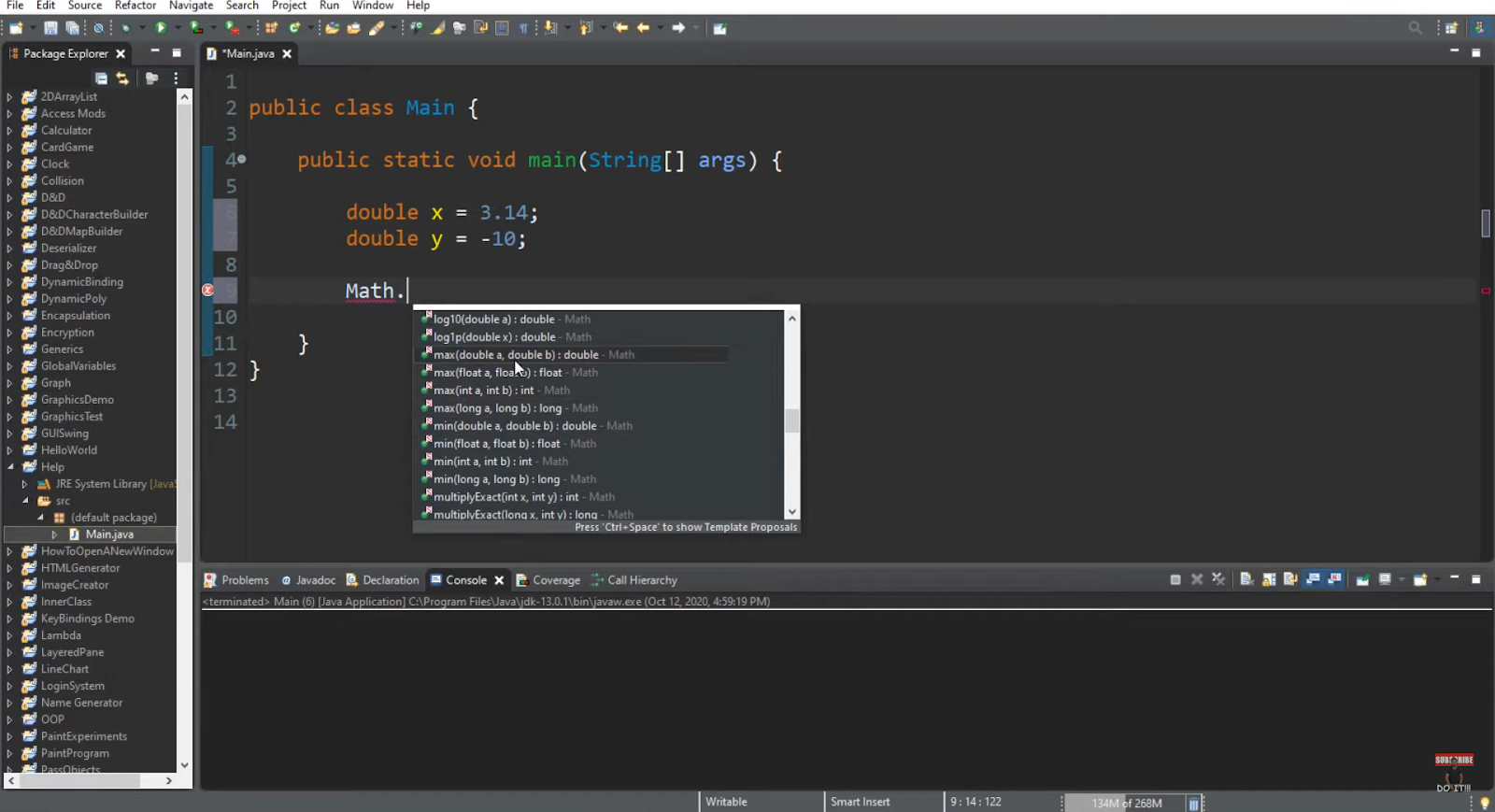This screenshot has width=1495, height=812.
Task: Open Package Explorer view menu dots
Action: point(176,78)
